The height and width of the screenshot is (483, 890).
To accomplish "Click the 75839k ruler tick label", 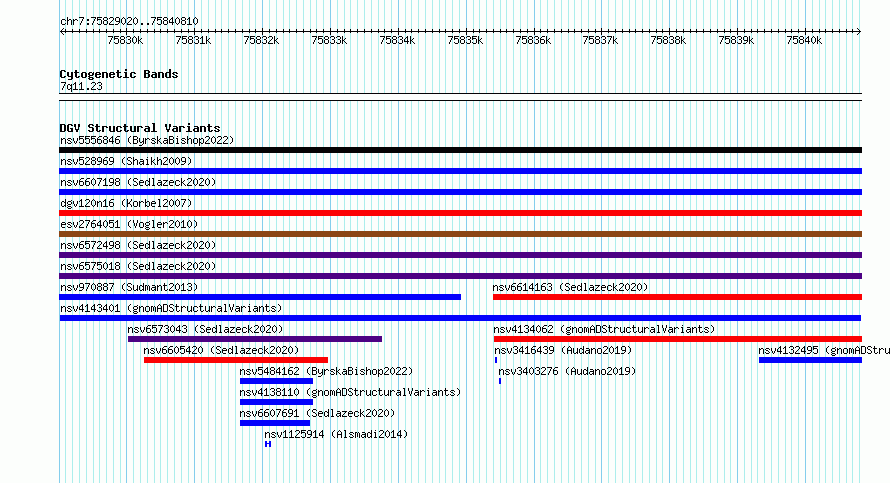I will 736,40.
